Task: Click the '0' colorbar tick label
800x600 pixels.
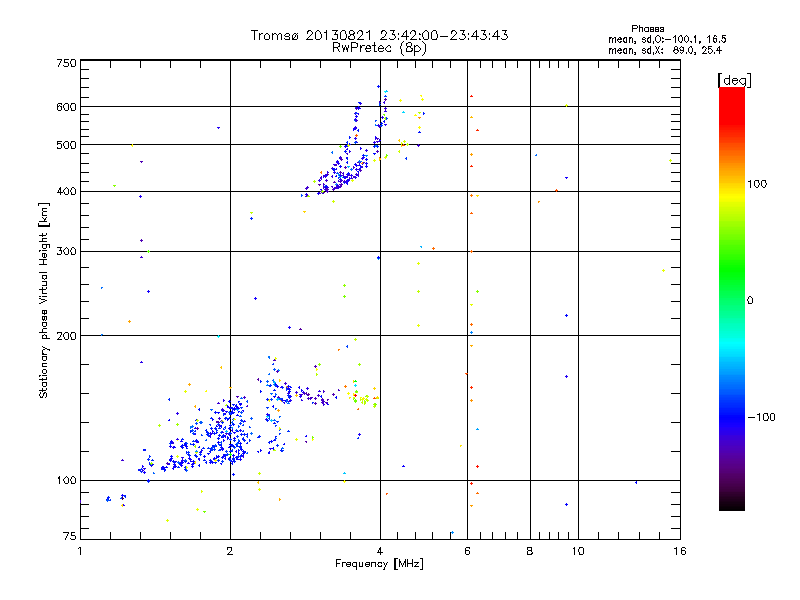Action: pos(750,300)
